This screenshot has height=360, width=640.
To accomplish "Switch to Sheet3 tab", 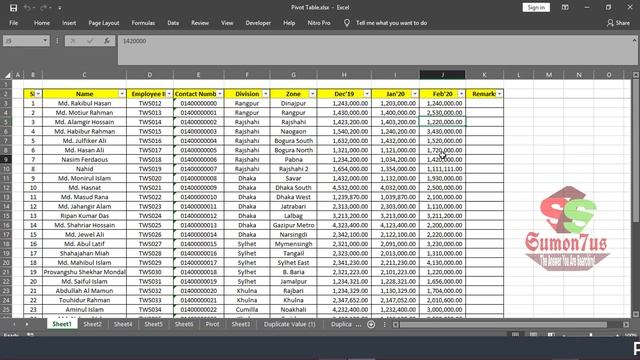I will [241, 324].
